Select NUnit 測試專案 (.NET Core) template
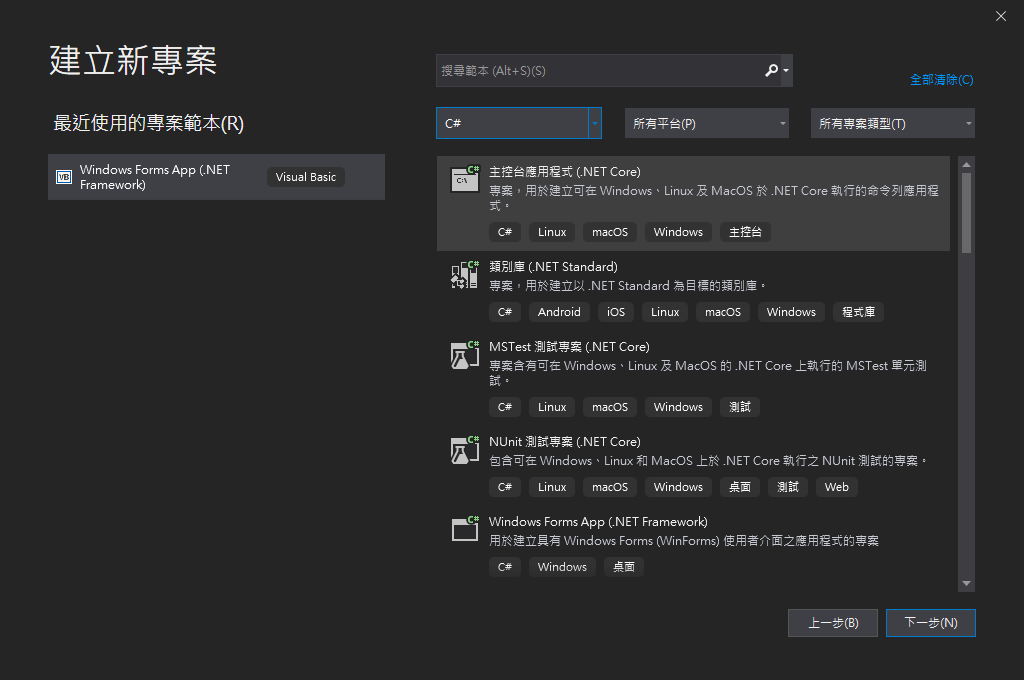The height and width of the screenshot is (680, 1024). [x=693, y=464]
